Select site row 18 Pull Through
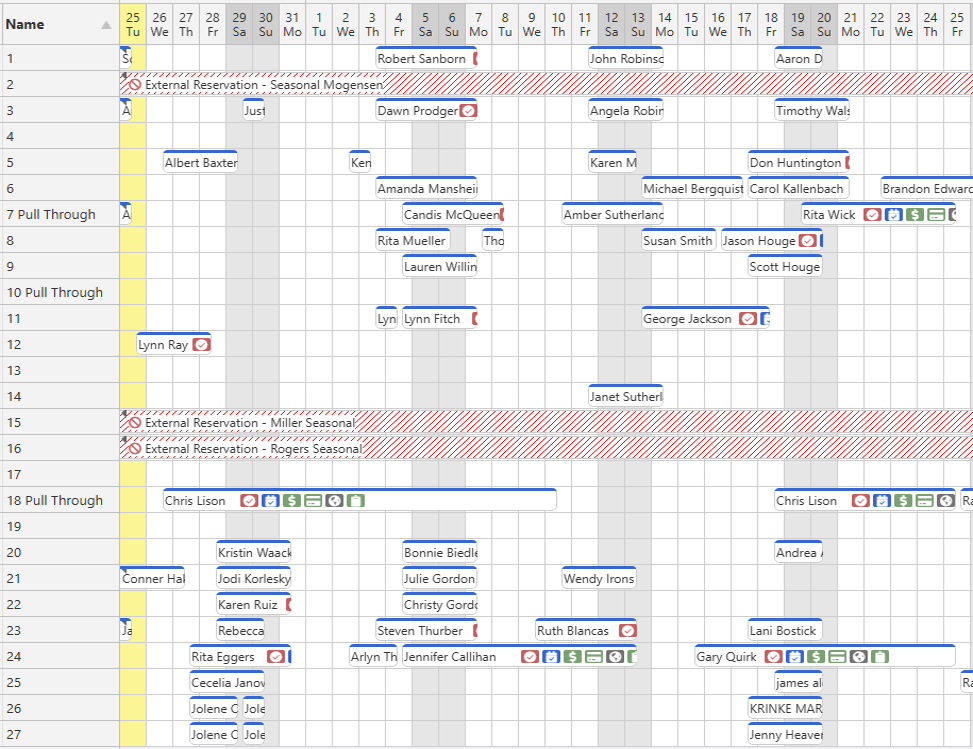The width and height of the screenshot is (973, 749). tap(60, 501)
